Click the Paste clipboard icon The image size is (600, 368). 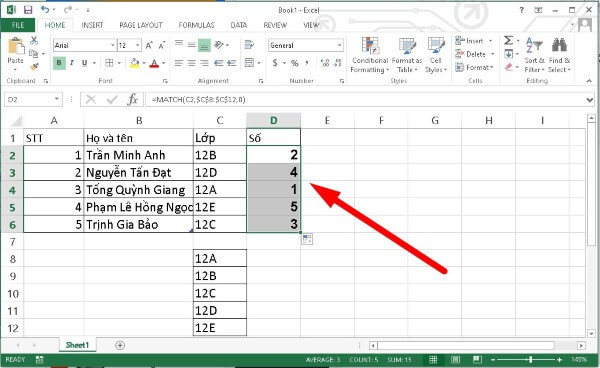(16, 46)
